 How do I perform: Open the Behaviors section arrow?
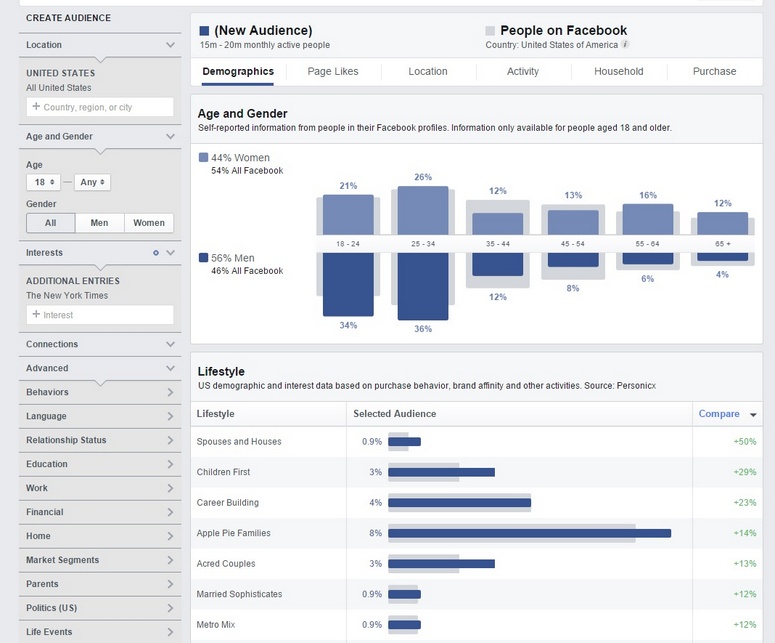click(170, 392)
